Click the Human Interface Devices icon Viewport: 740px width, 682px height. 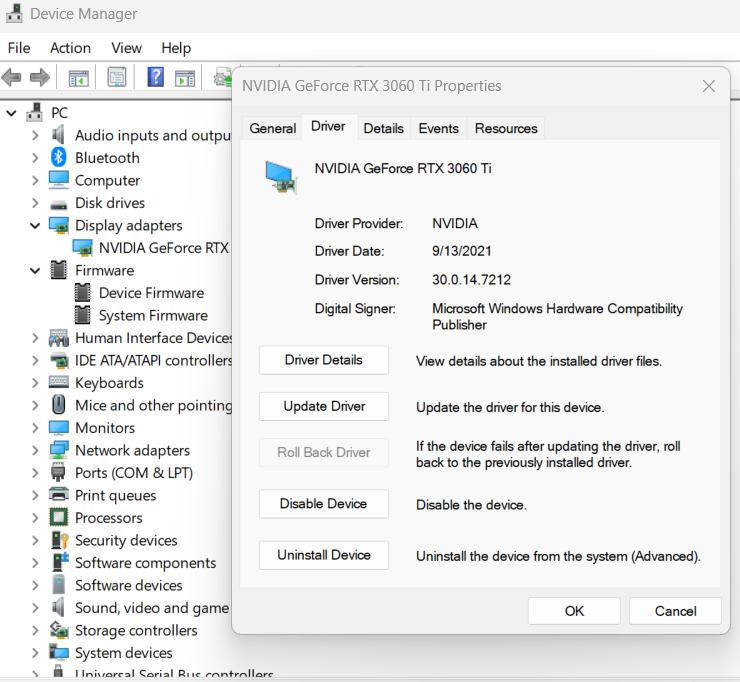tap(59, 338)
